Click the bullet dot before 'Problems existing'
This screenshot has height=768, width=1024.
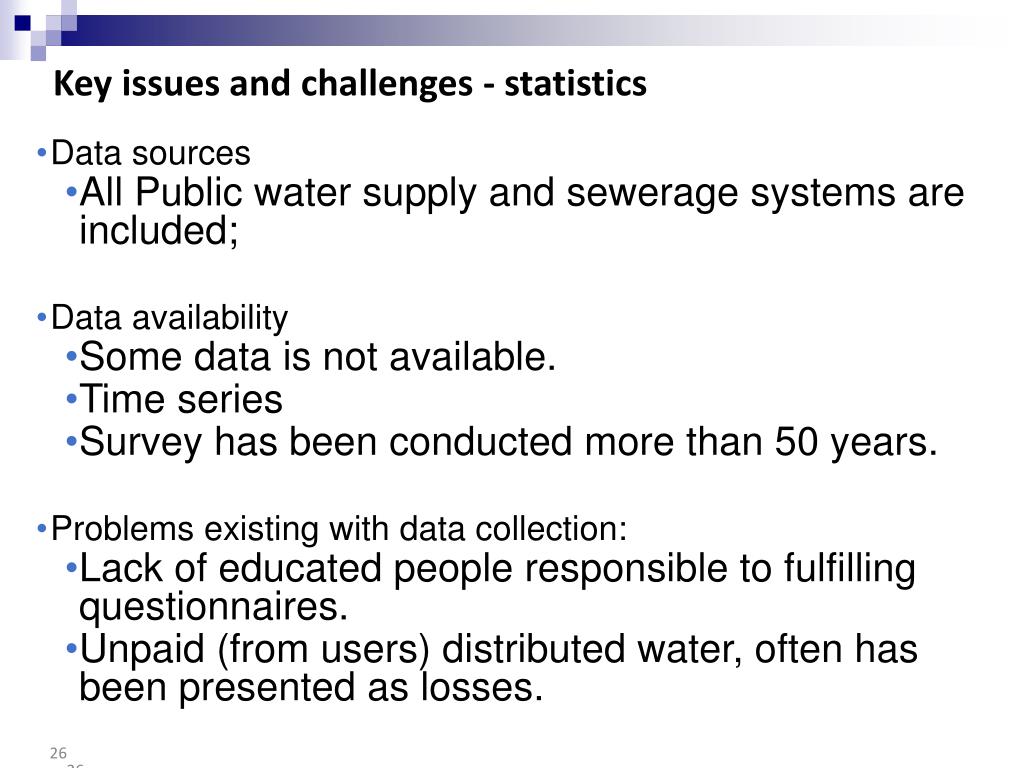tap(42, 528)
